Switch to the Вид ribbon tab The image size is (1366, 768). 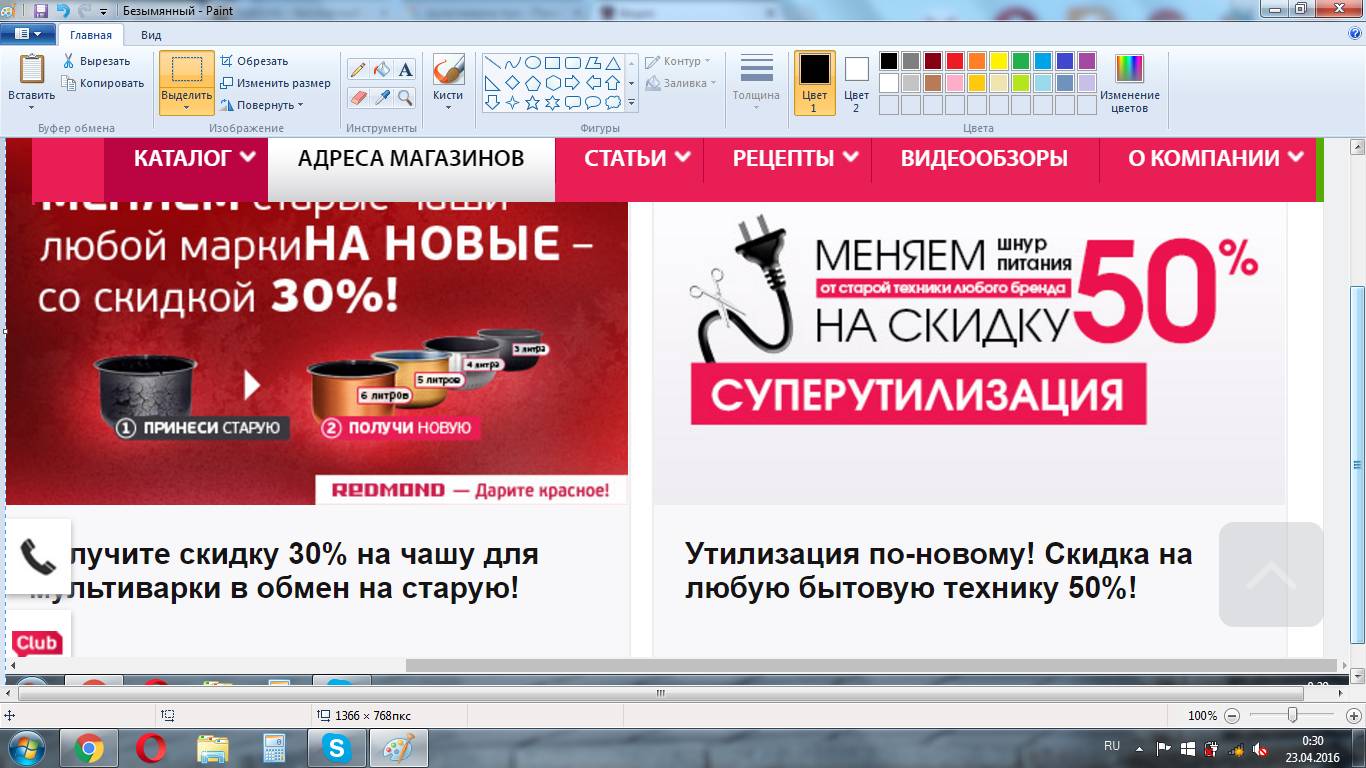pos(151,35)
